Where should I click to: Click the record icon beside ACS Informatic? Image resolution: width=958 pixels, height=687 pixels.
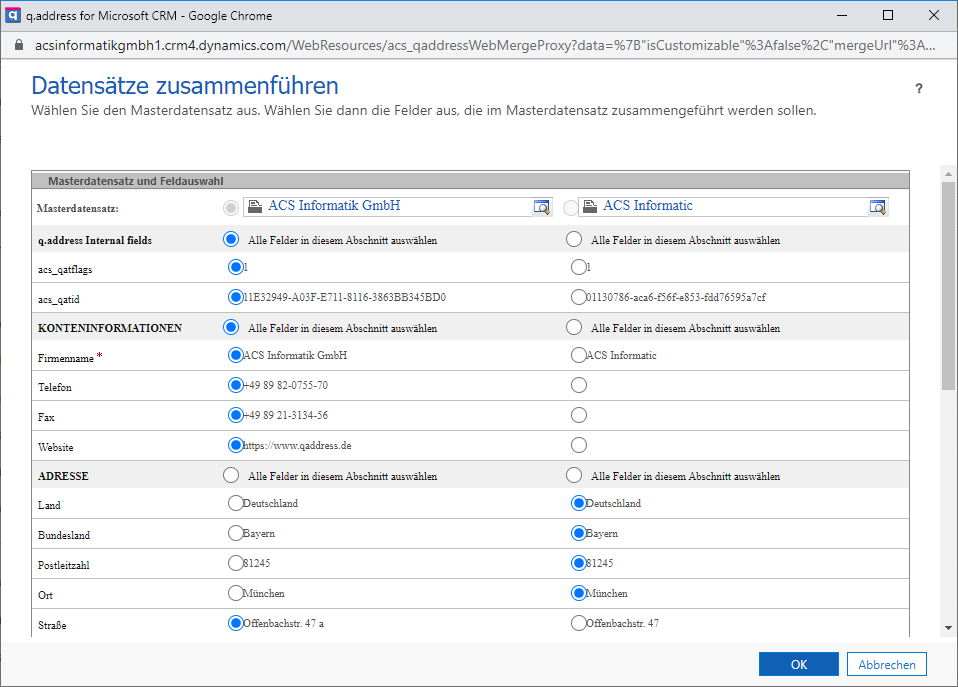[590, 206]
